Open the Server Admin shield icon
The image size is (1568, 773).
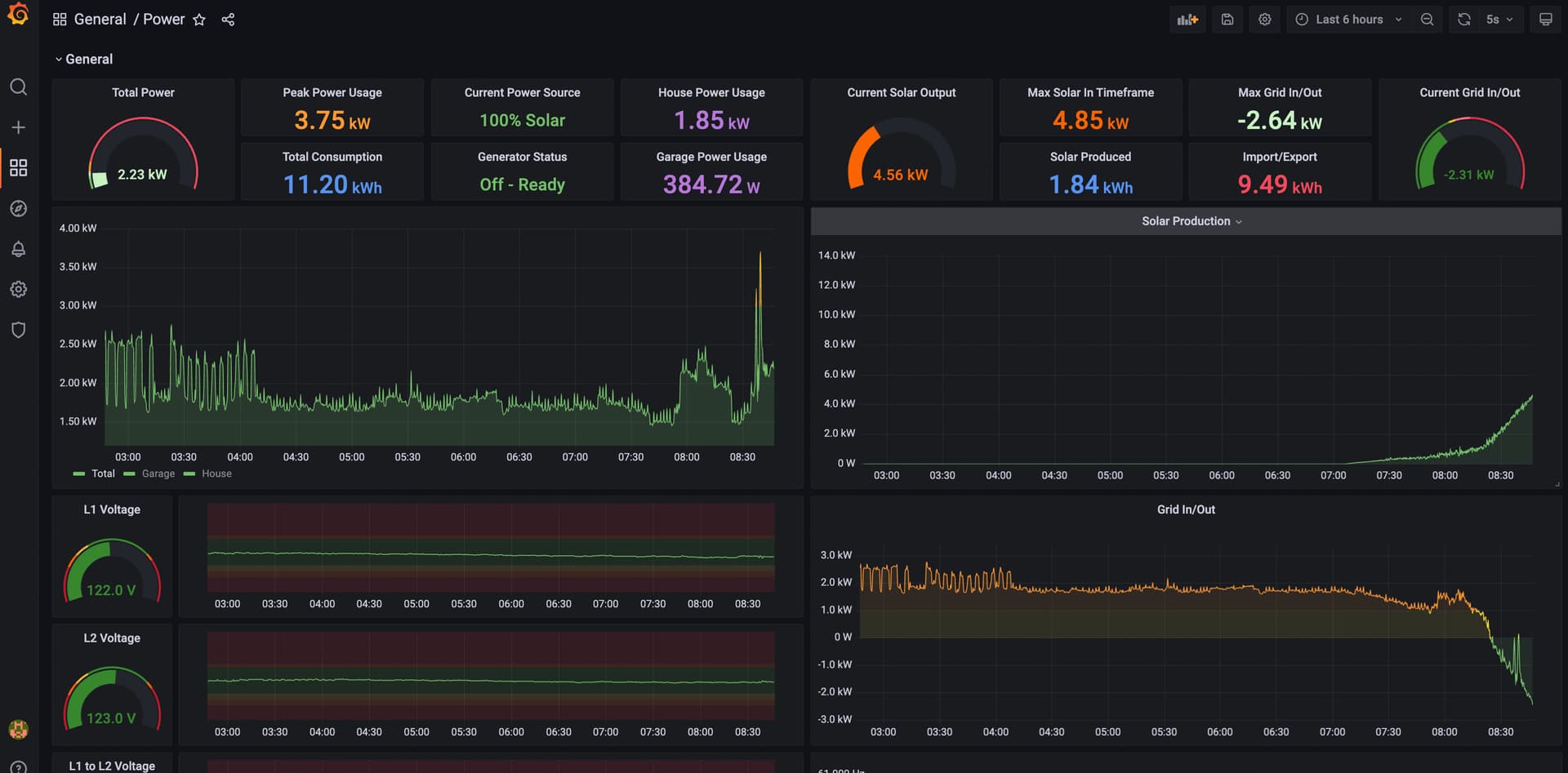19,330
